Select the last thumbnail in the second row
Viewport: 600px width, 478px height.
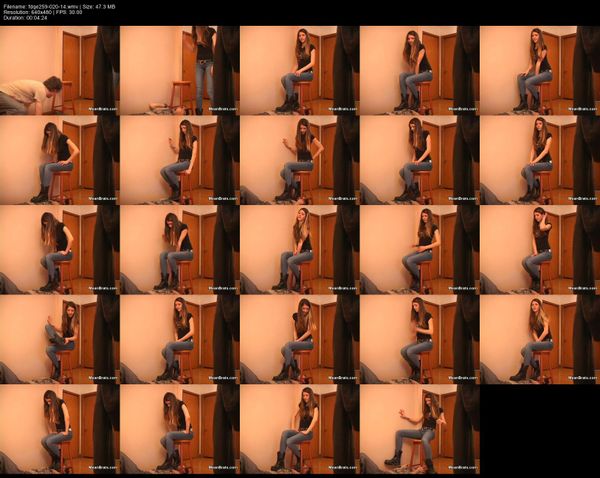(539, 160)
